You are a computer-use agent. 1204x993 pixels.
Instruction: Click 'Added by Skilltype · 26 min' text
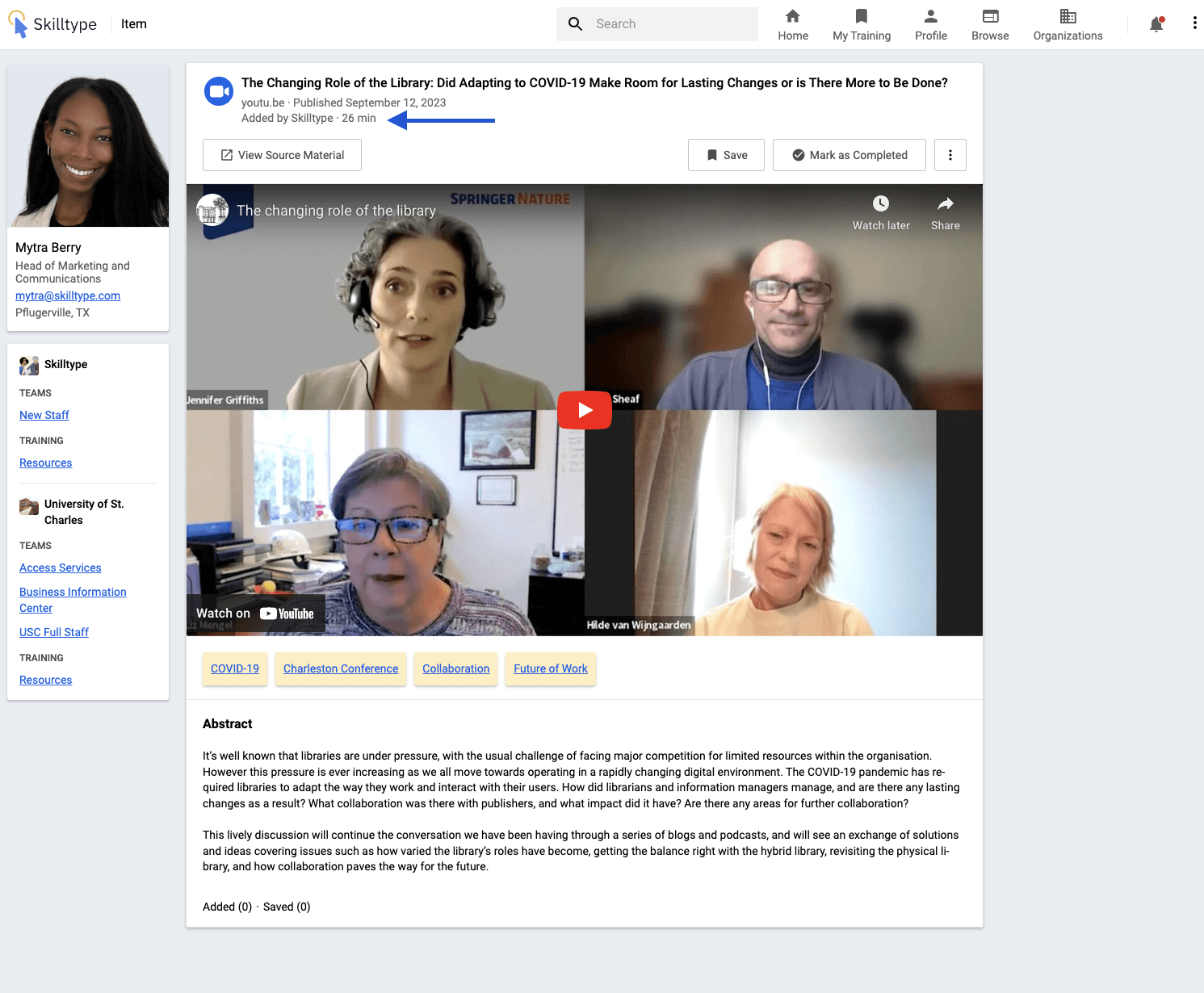308,118
